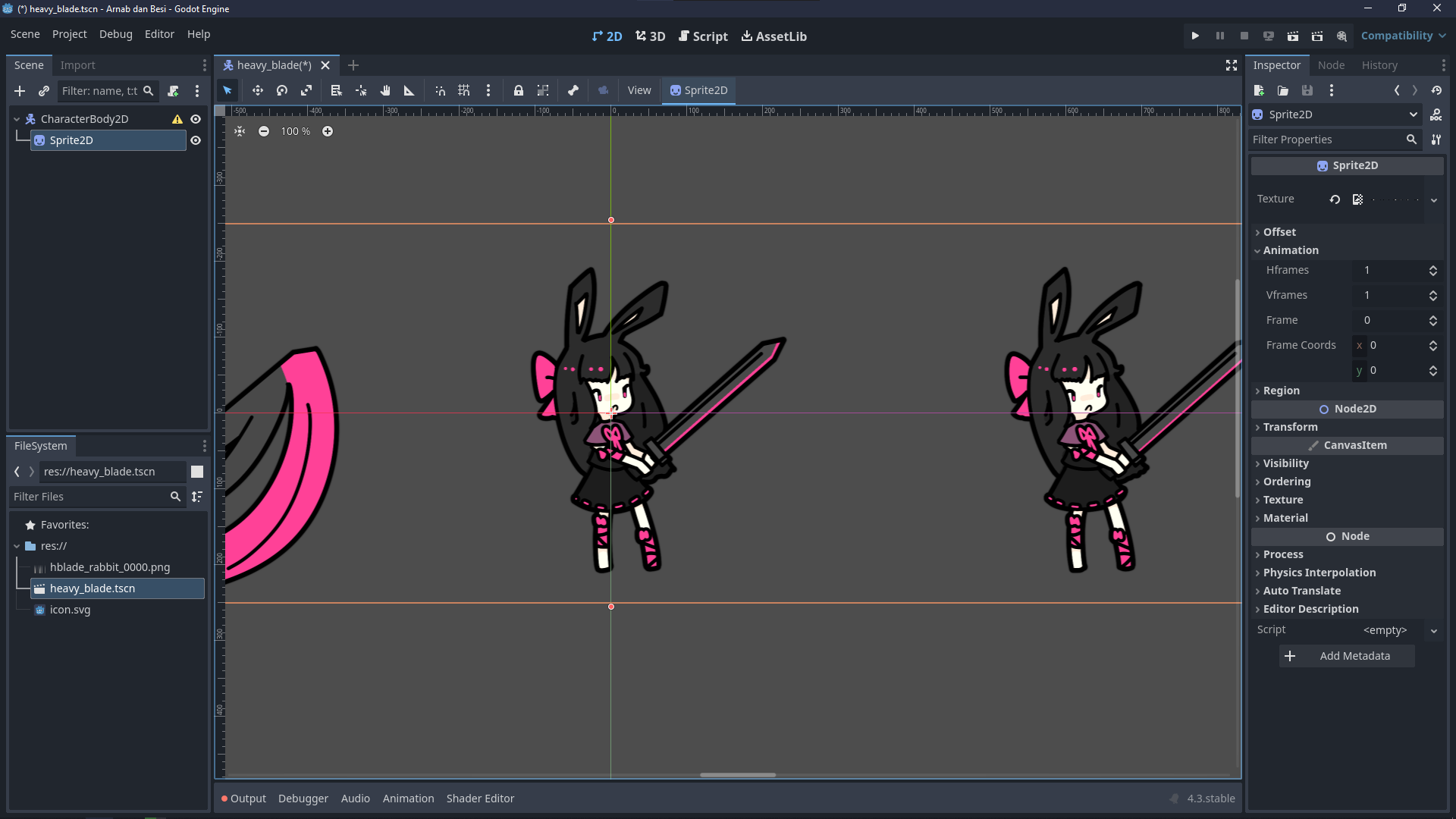Viewport: 1456px width, 819px height.
Task: Instantiate child scene link icon
Action: pyautogui.click(x=44, y=91)
